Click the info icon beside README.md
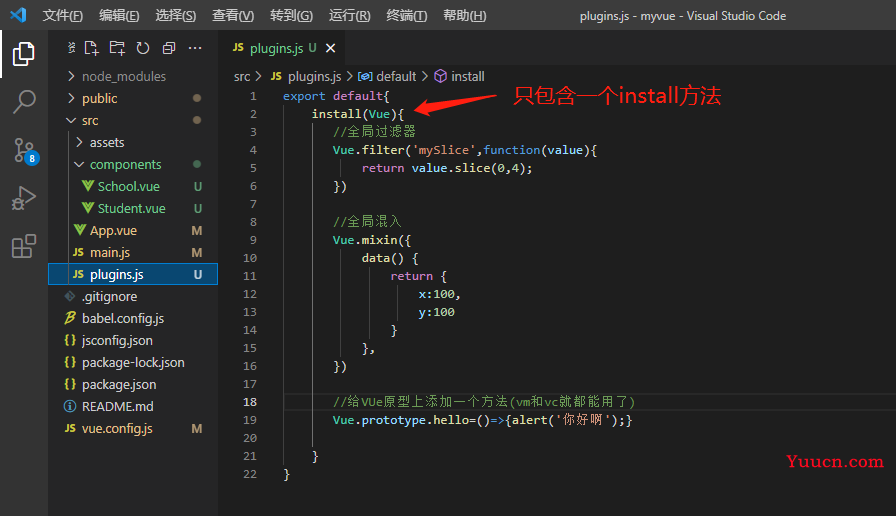The width and height of the screenshot is (896, 516). coord(70,406)
